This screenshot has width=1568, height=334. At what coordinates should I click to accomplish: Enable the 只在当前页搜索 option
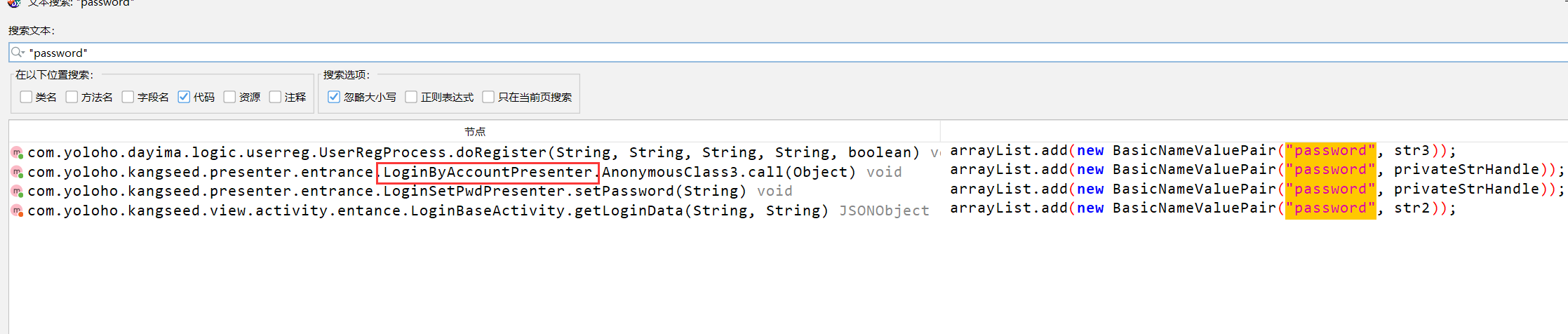pos(488,97)
